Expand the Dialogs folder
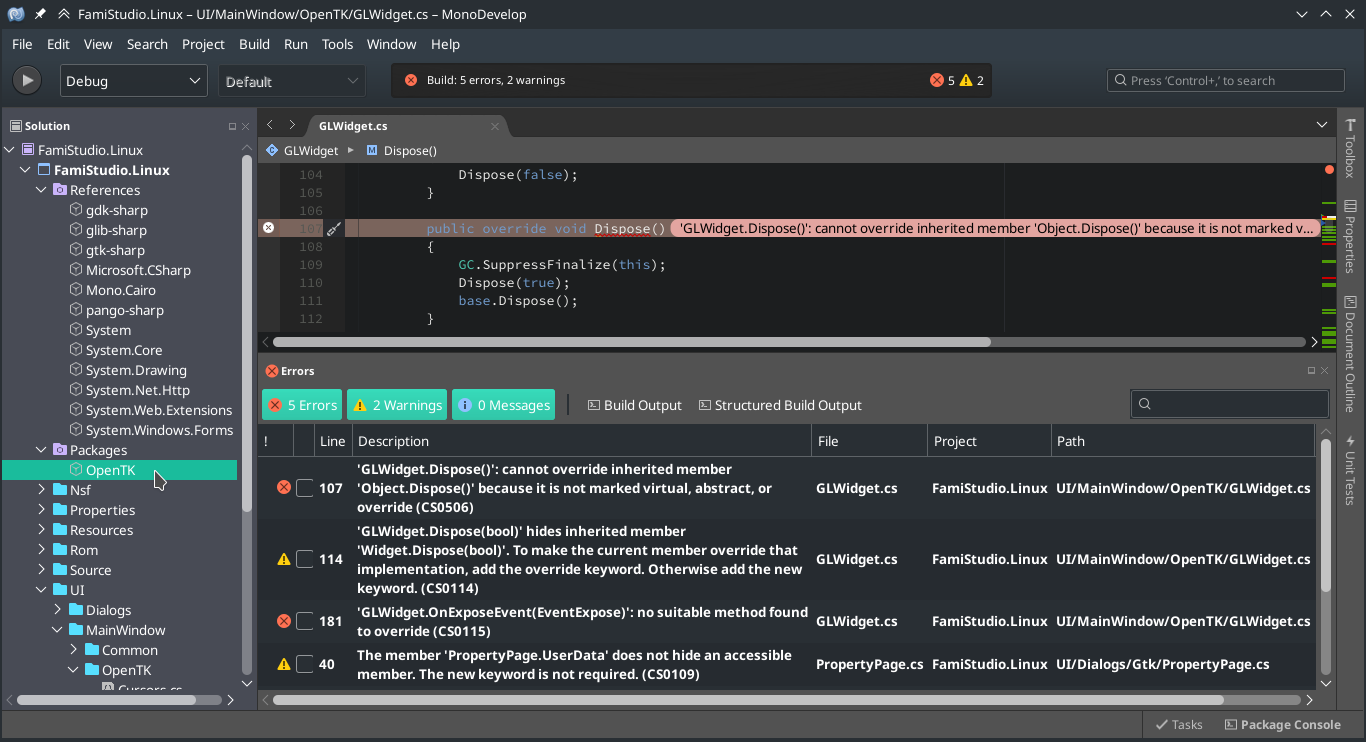This screenshot has width=1366, height=742. click(x=57, y=610)
